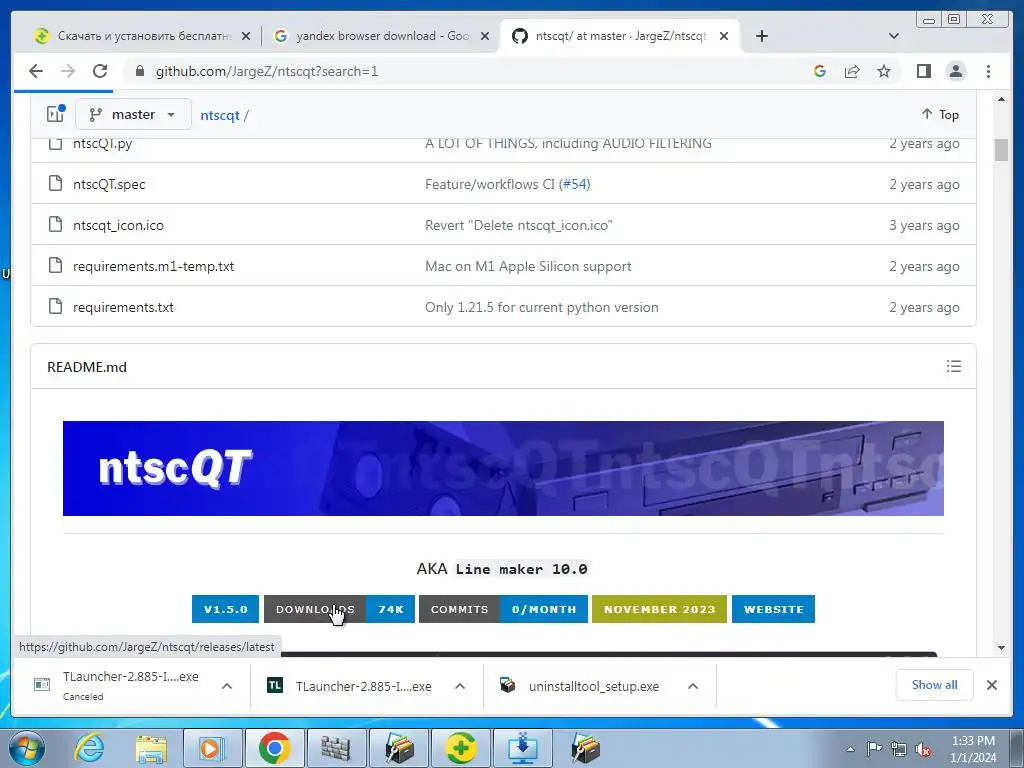Expand menu for uninstalltool_setup.exe download
The height and width of the screenshot is (768, 1024).
point(693,686)
